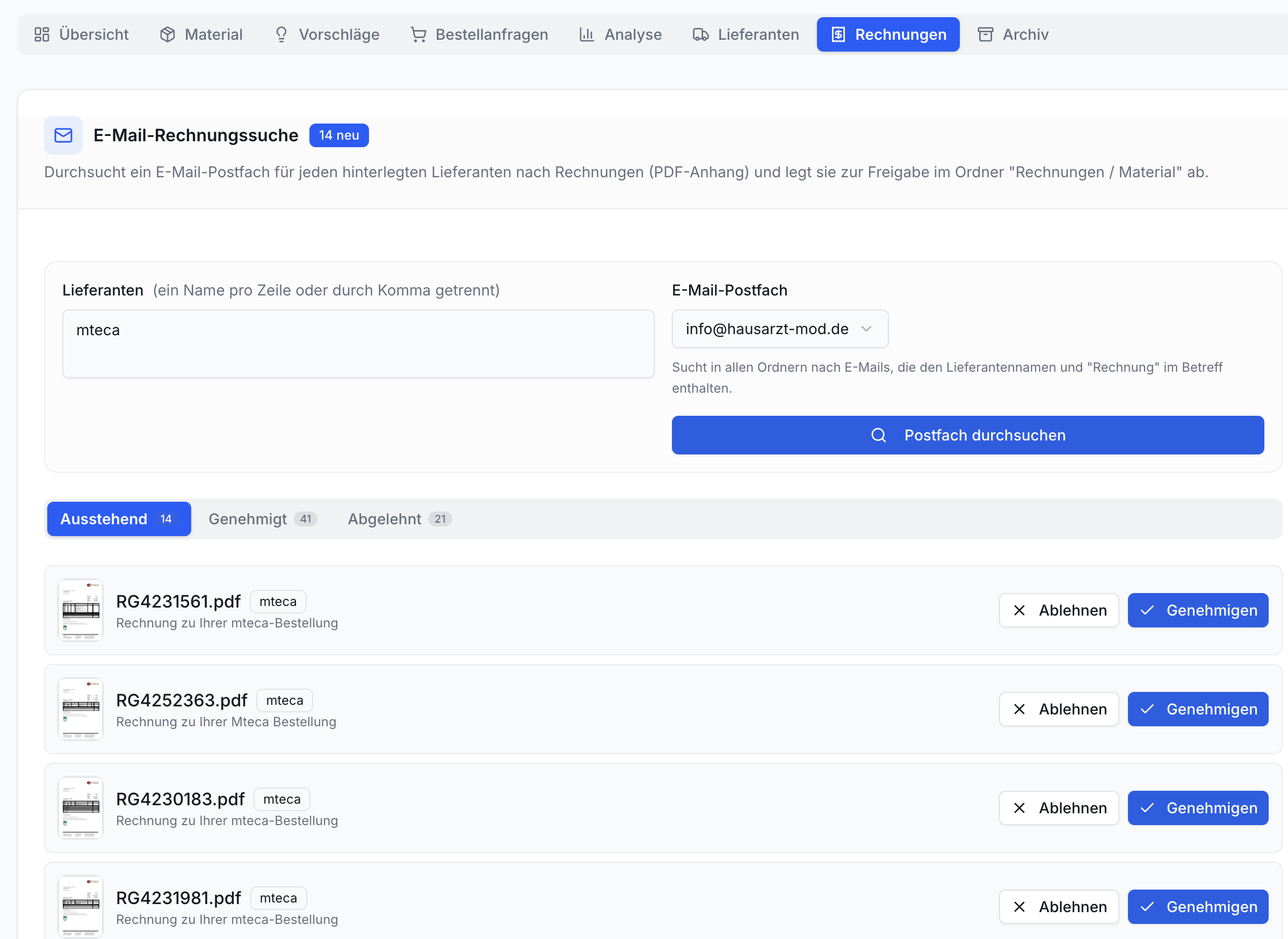Approve invoice RG4252363.pdf with Genehmigen

coord(1198,710)
